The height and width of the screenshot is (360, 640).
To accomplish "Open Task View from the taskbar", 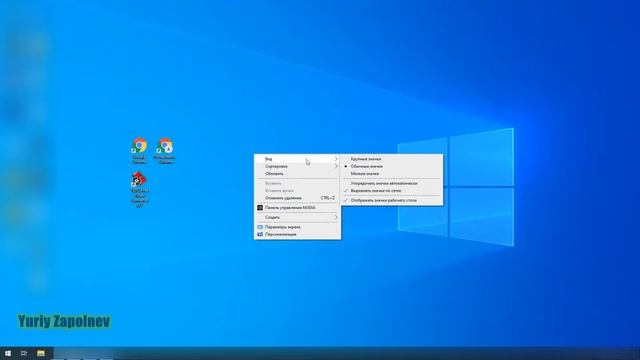I will coord(24,353).
